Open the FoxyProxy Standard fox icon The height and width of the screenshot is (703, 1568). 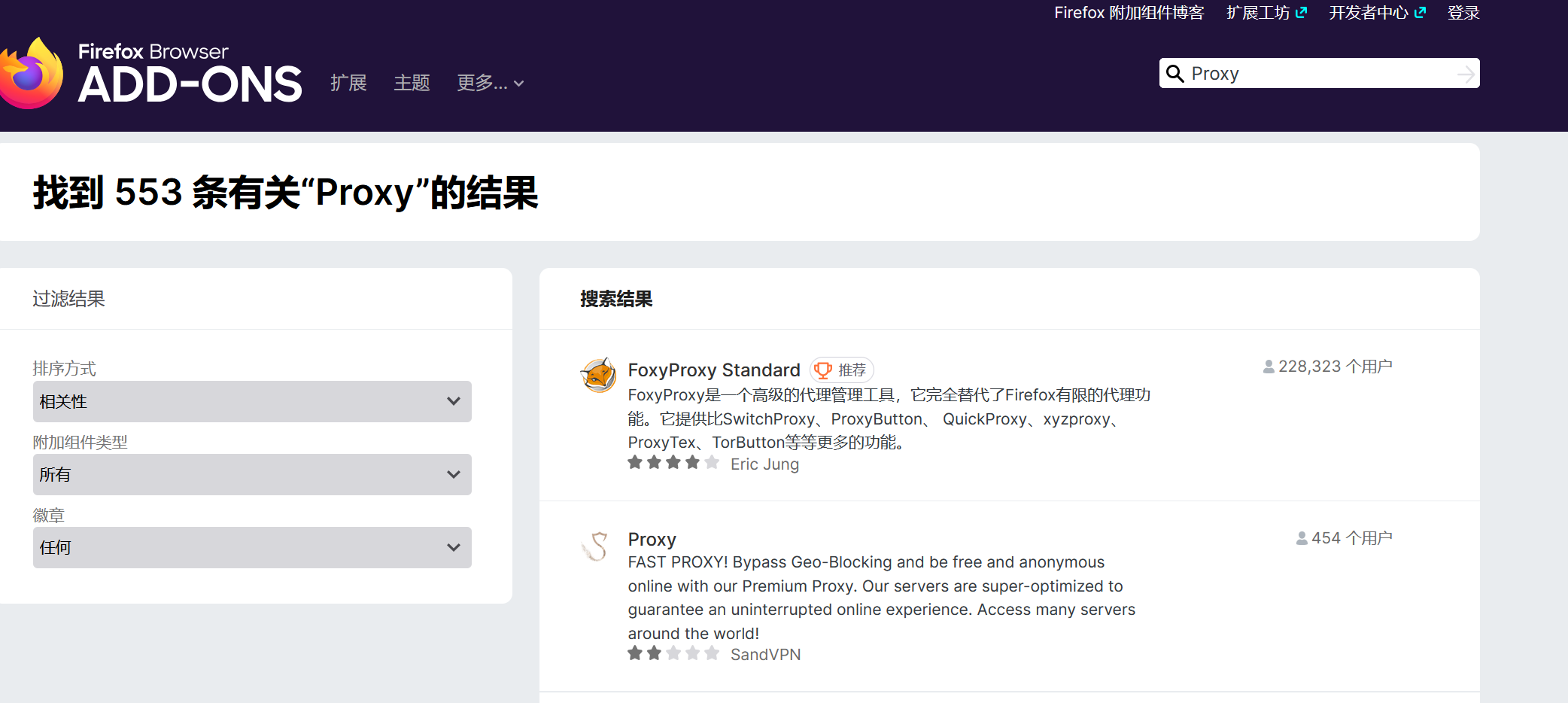(x=599, y=374)
